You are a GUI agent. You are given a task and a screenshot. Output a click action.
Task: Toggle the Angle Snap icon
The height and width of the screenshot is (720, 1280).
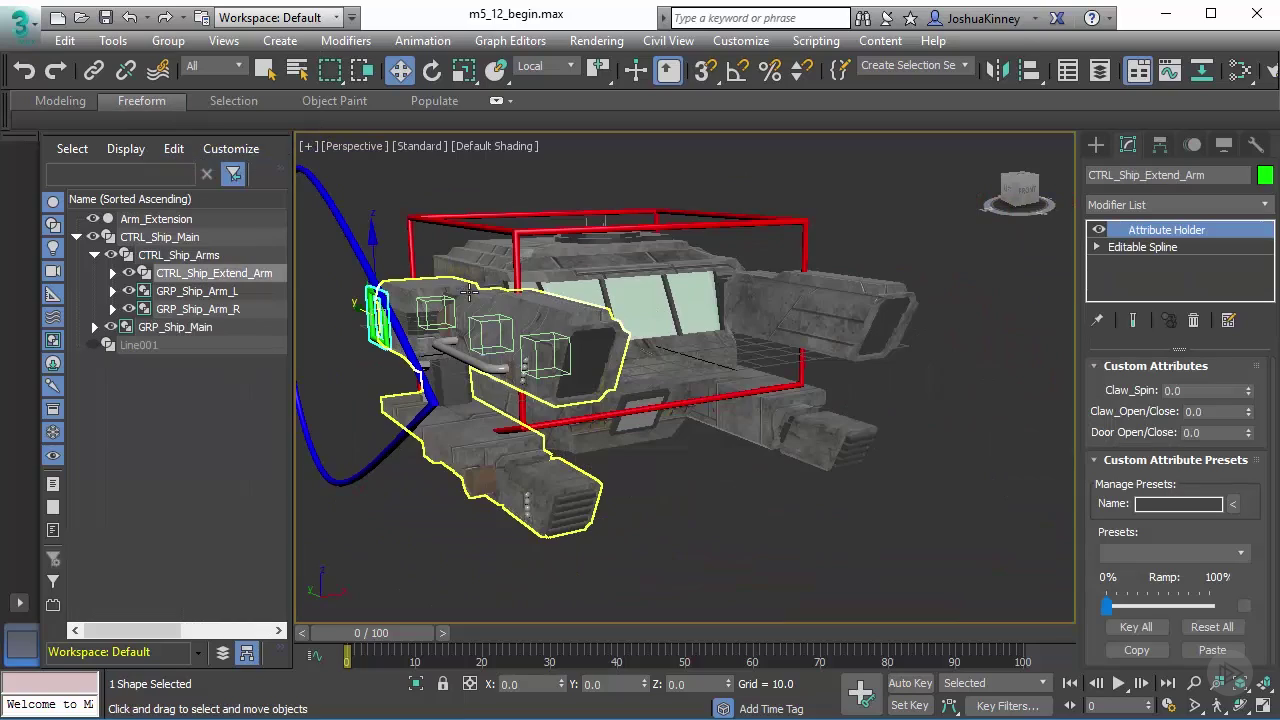pyautogui.click(x=737, y=70)
